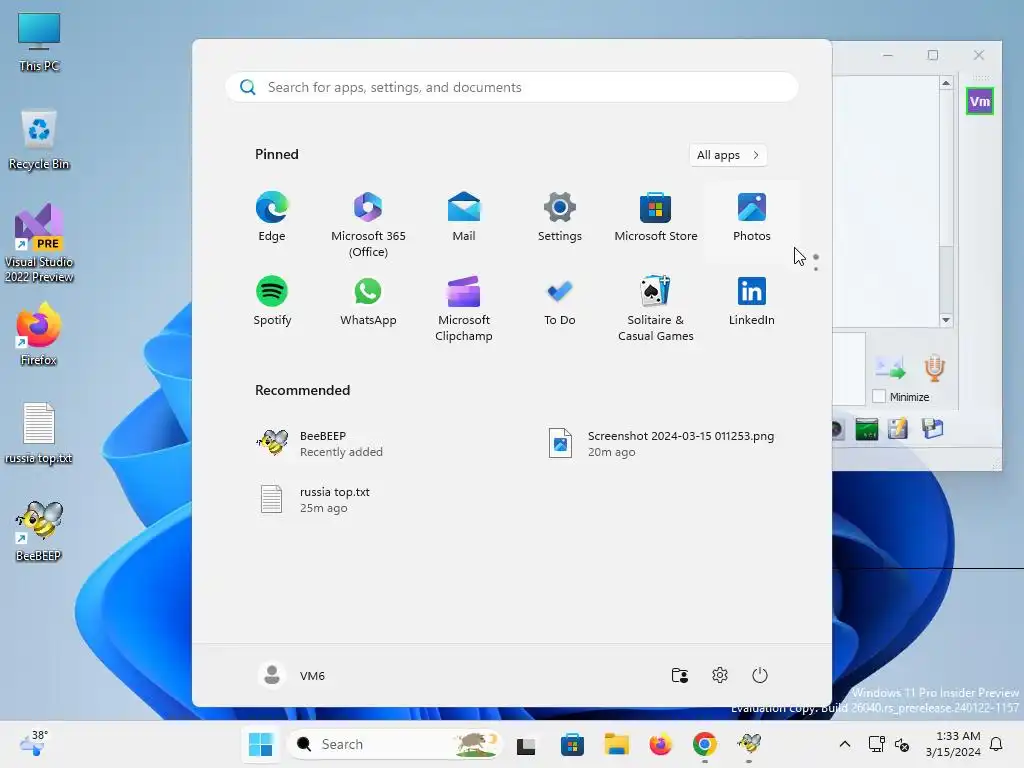Launch Spotify from pinned apps
Screen dimensions: 1024x768
click(x=272, y=301)
